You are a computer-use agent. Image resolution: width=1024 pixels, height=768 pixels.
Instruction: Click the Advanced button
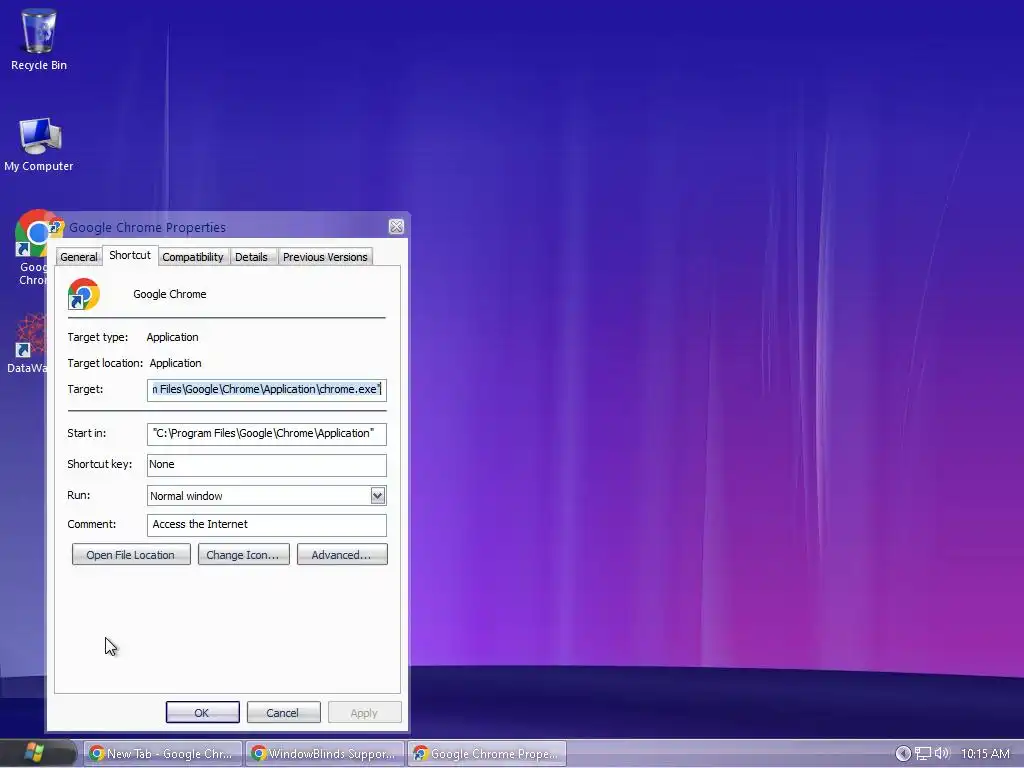(x=342, y=554)
